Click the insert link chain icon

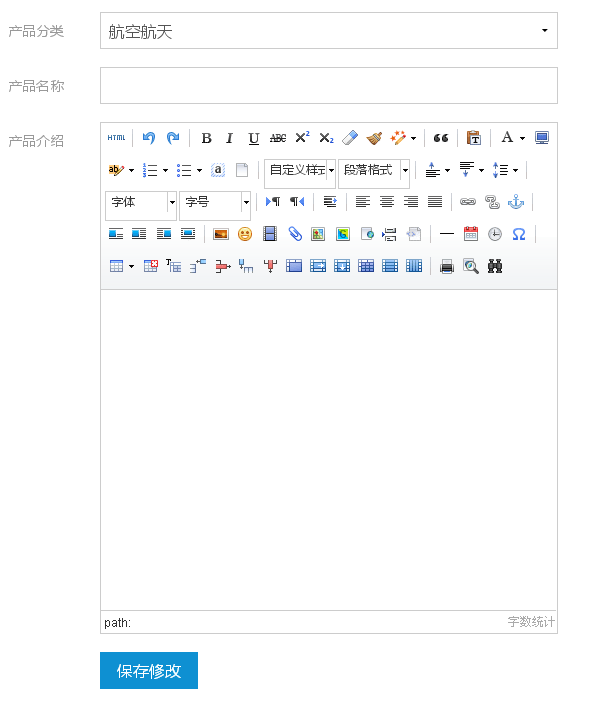pos(468,202)
